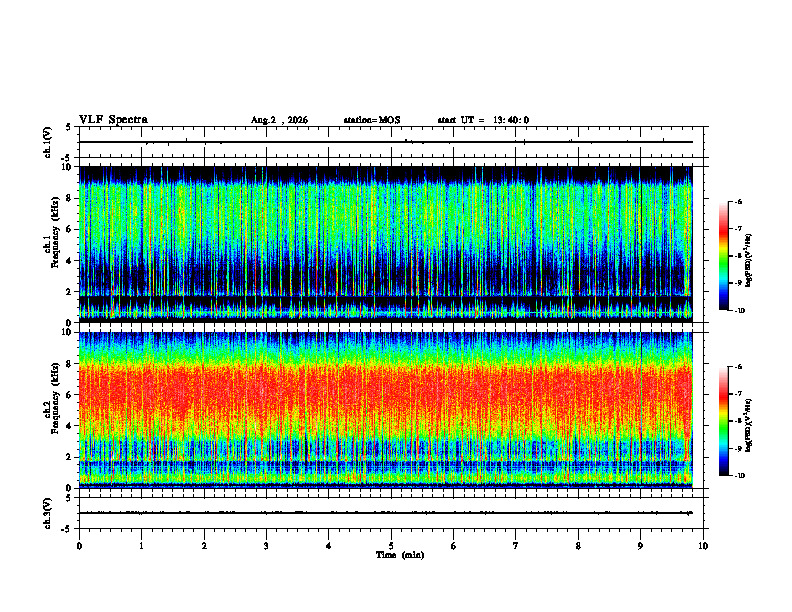Click inside the ch.2 spectrogram panel

click(386, 410)
